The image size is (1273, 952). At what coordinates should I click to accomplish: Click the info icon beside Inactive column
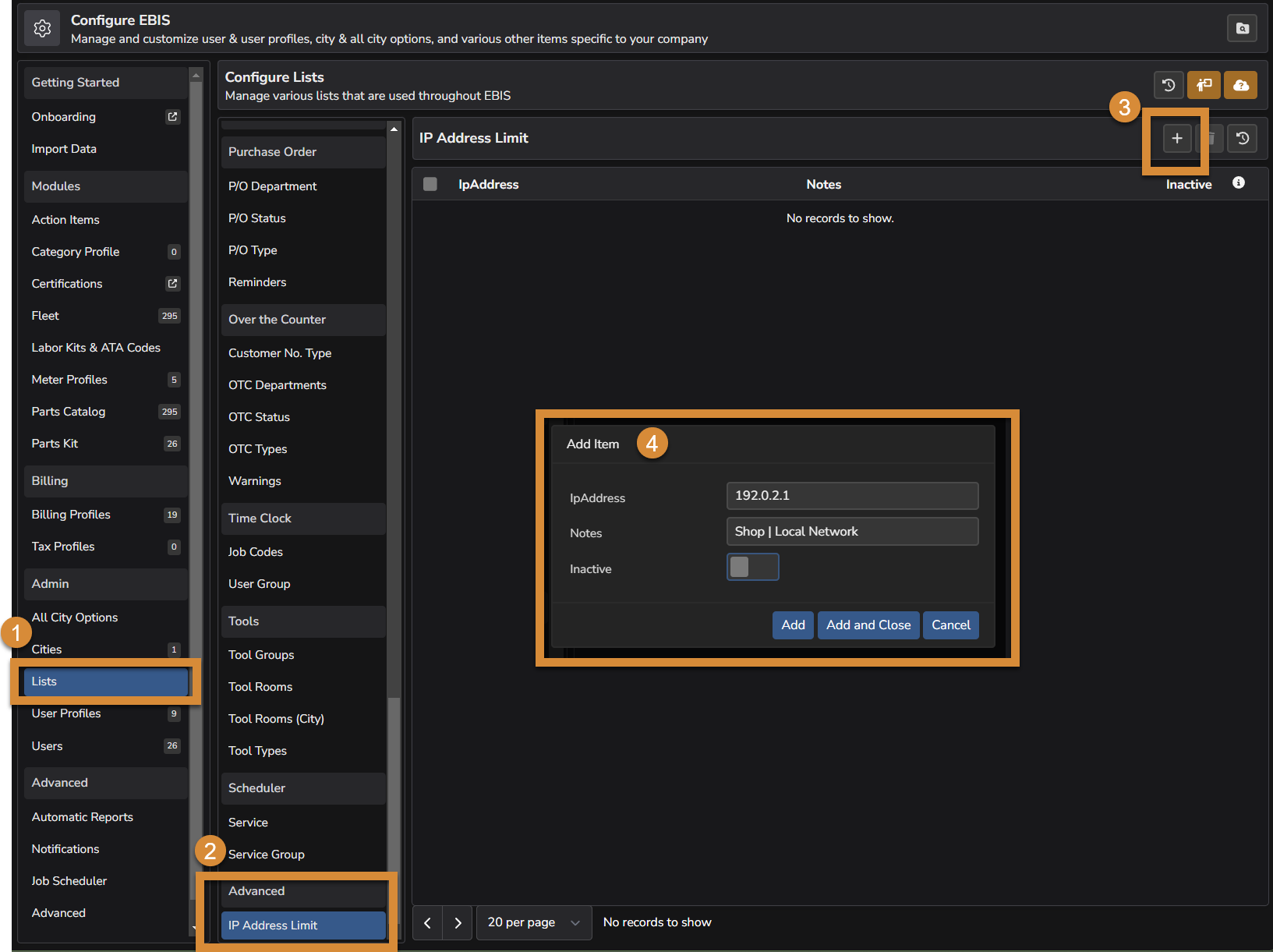pos(1238,183)
